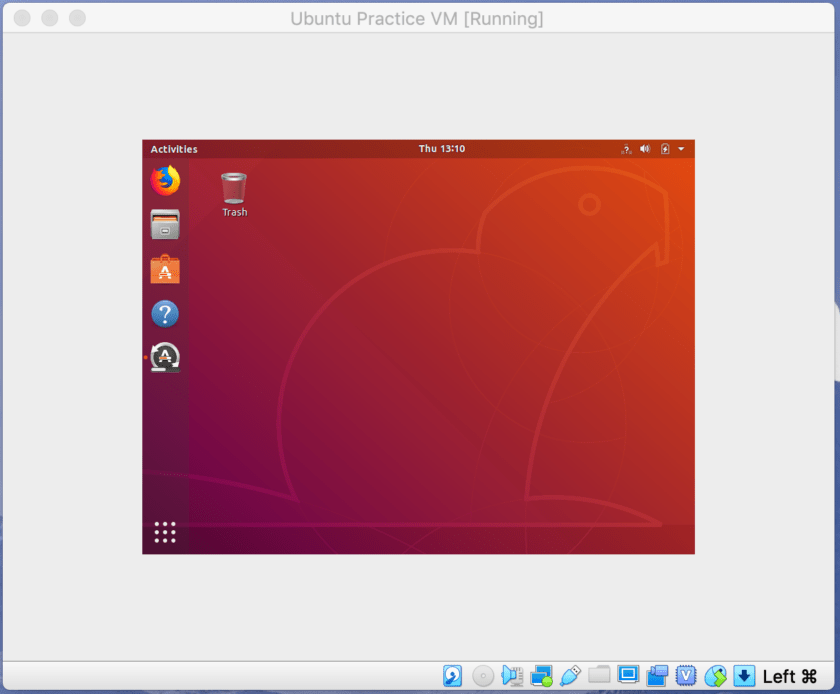
Task: Click the shared folders indicator
Action: tap(599, 675)
